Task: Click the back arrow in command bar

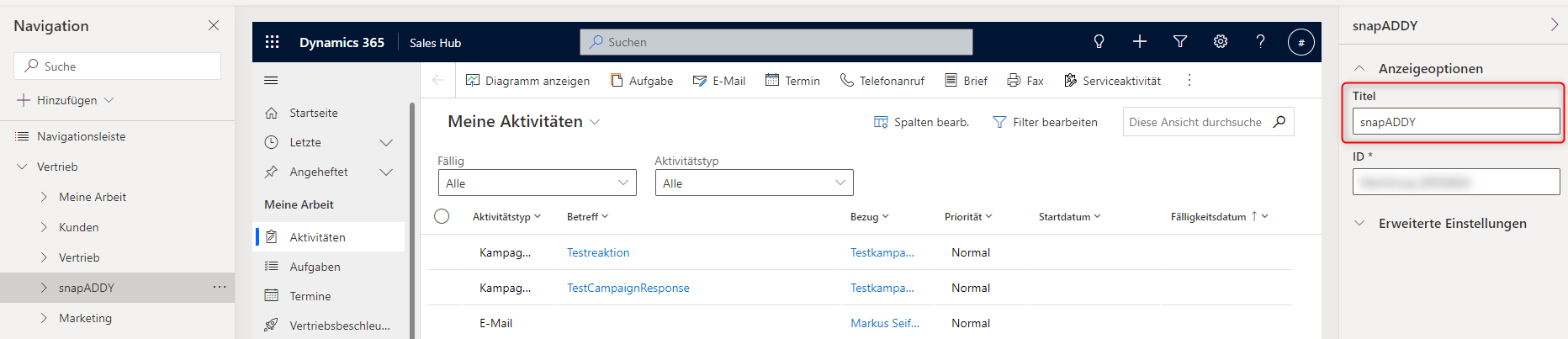Action: (437, 81)
